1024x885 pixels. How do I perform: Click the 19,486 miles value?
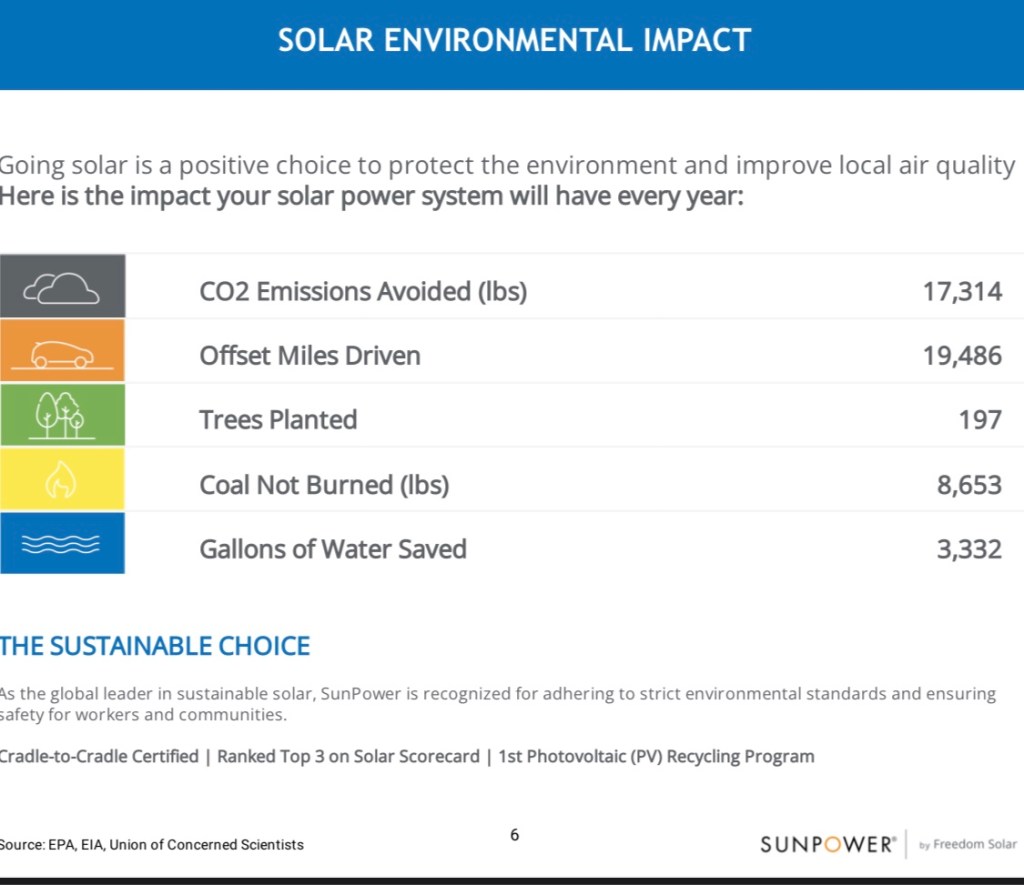[x=961, y=355]
